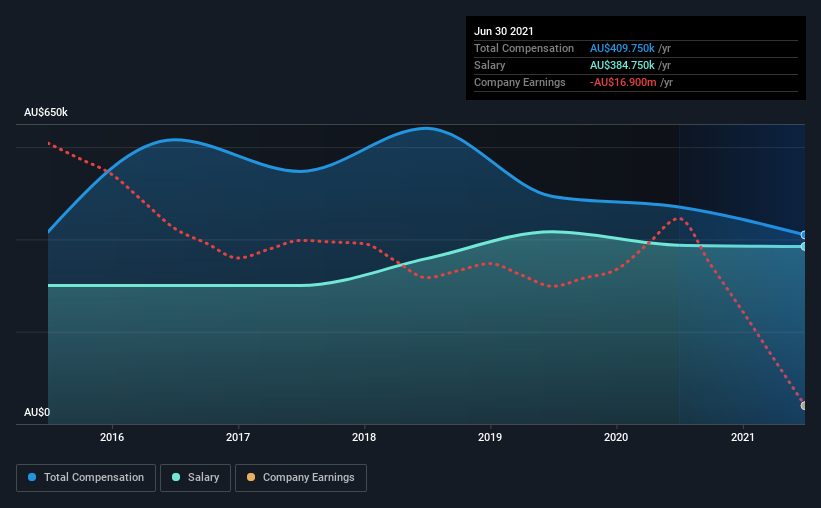Click the Total Compensation endpoint marker at 2021
This screenshot has height=508, width=821.
coord(804,235)
